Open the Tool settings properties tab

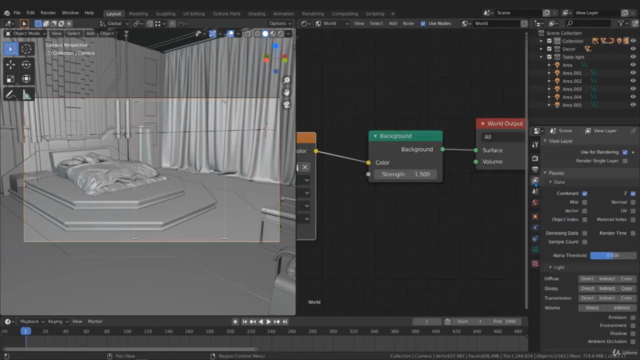pos(535,144)
